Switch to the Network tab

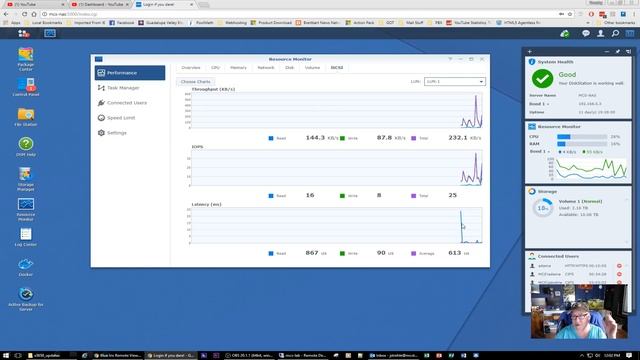[x=266, y=68]
